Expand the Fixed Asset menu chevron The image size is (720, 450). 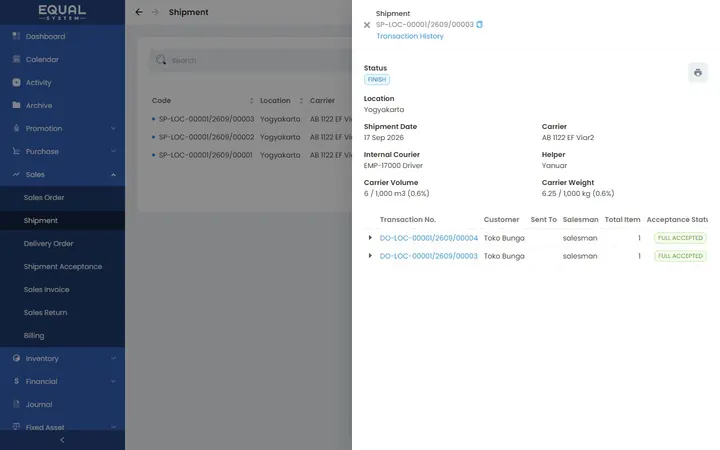pos(113,427)
